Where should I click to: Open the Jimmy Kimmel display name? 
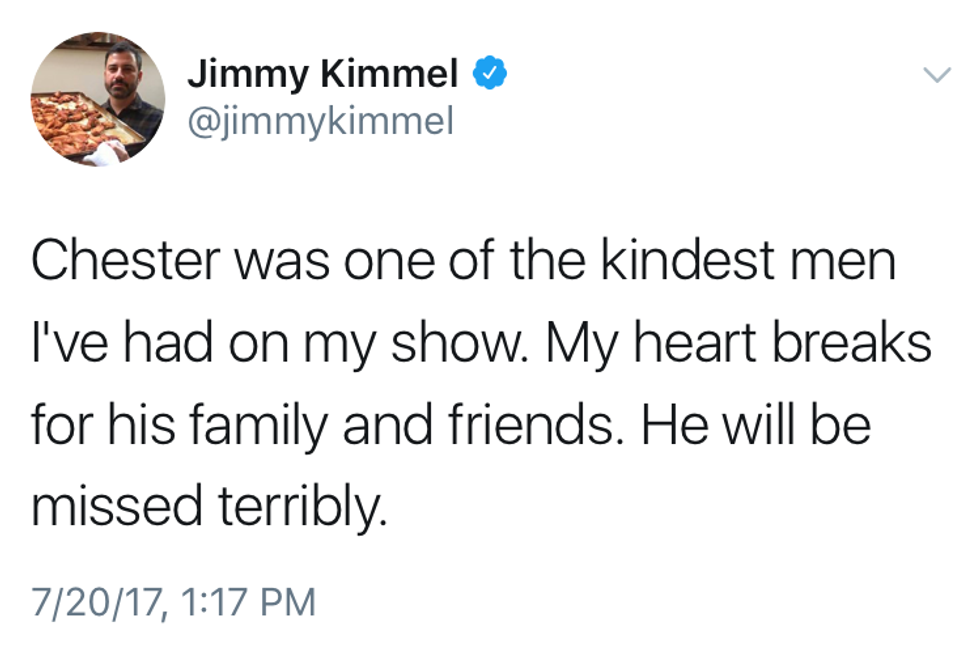[x=322, y=74]
